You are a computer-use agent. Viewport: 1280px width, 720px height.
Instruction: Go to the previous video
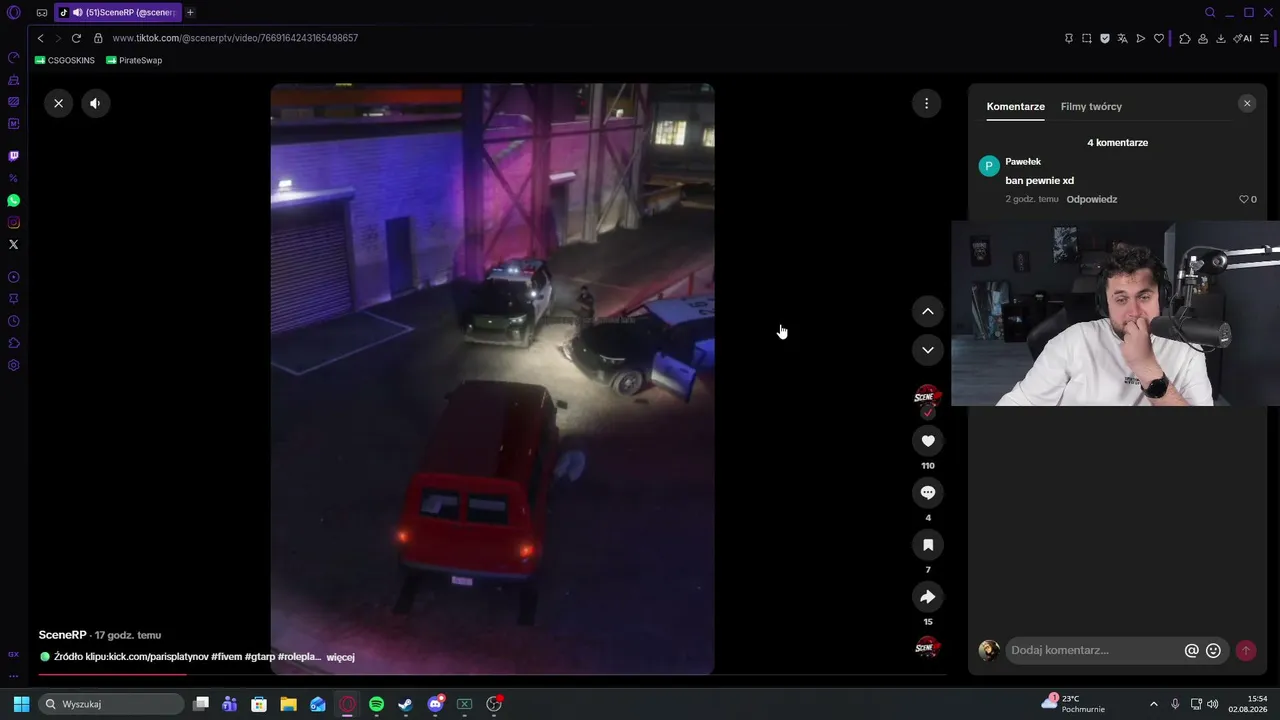coord(928,312)
